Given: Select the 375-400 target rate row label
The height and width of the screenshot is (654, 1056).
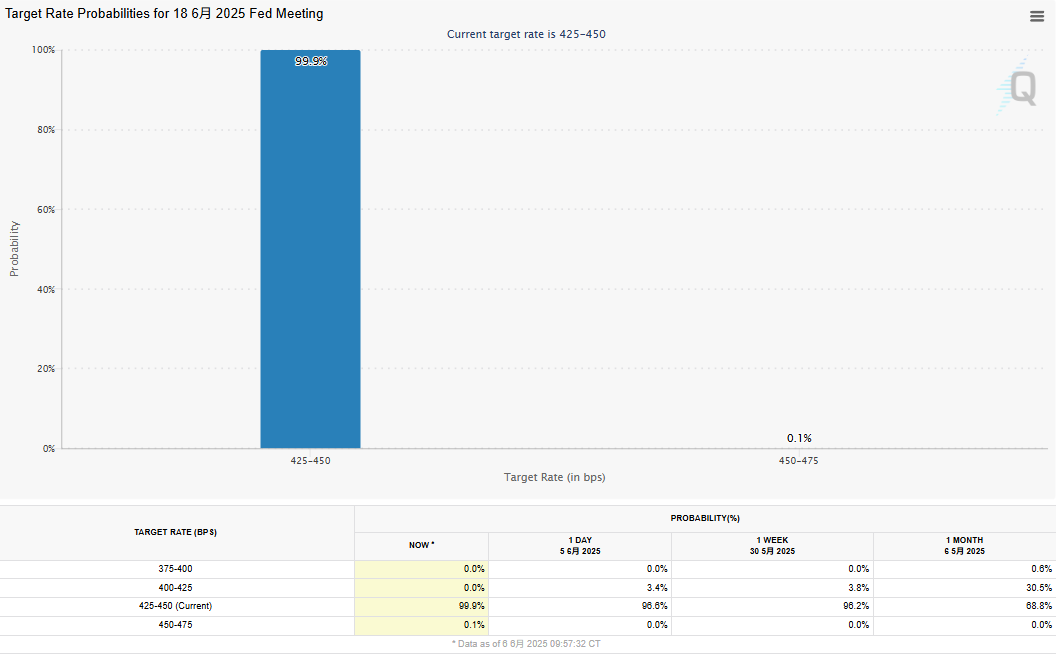Looking at the screenshot, I should [x=176, y=568].
